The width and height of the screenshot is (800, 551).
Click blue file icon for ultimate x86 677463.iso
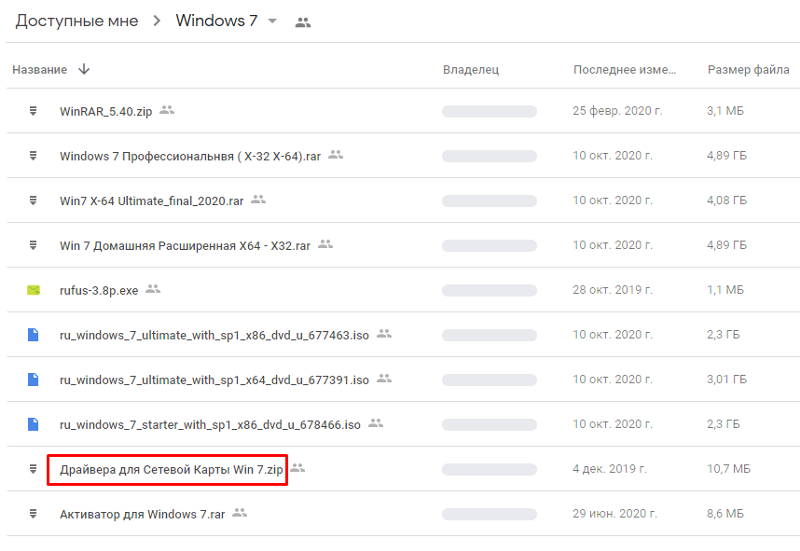(33, 335)
